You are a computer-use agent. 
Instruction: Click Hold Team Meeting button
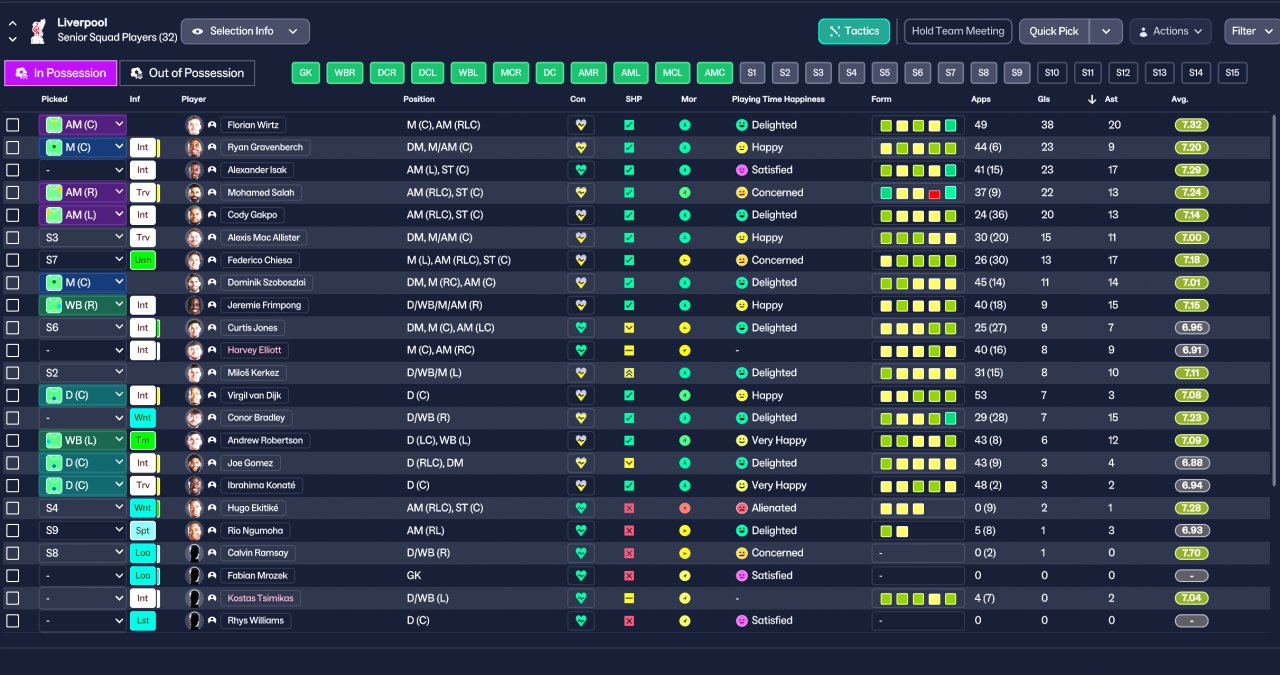tap(958, 31)
